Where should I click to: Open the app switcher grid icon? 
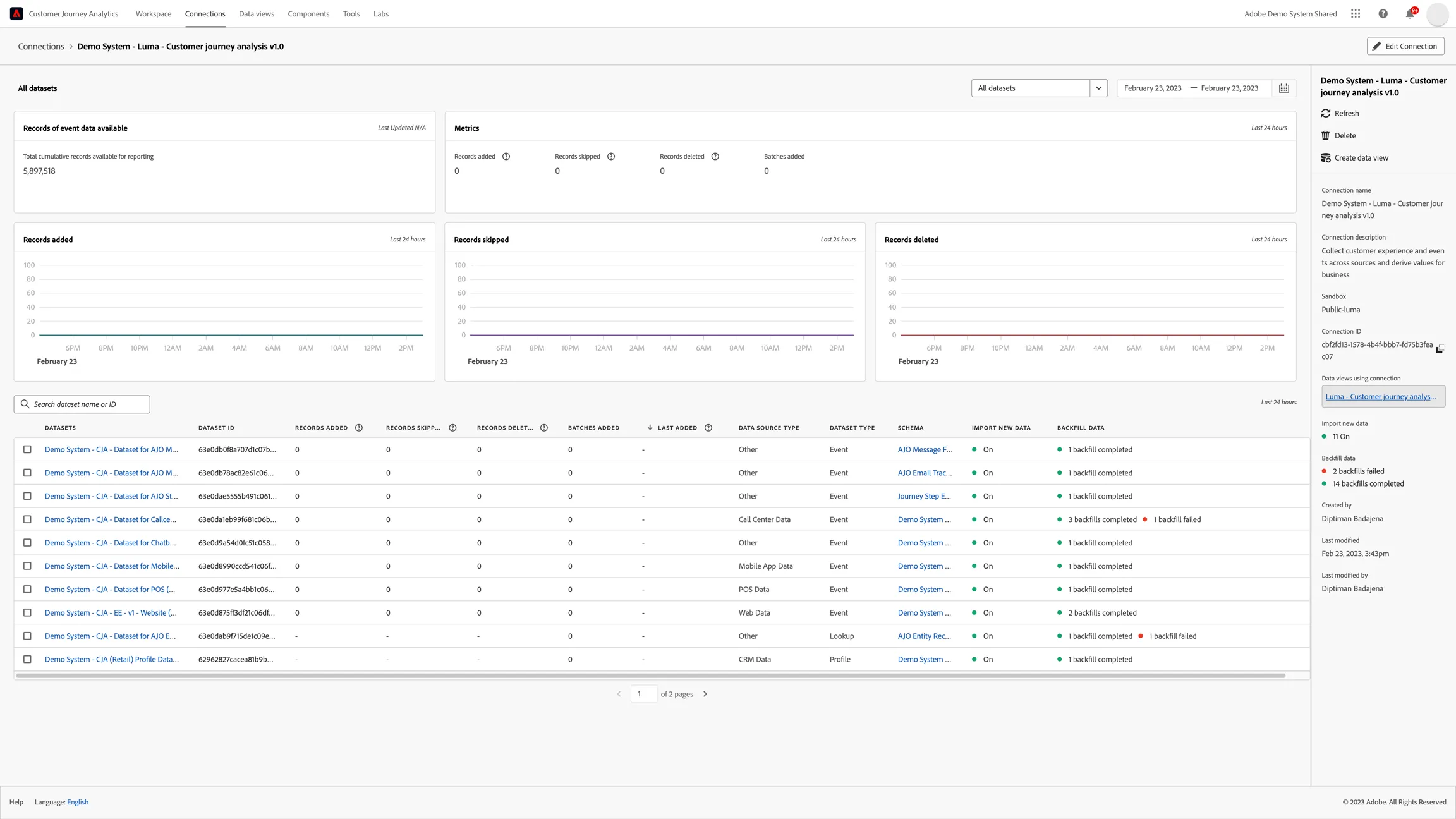pyautogui.click(x=1356, y=13)
